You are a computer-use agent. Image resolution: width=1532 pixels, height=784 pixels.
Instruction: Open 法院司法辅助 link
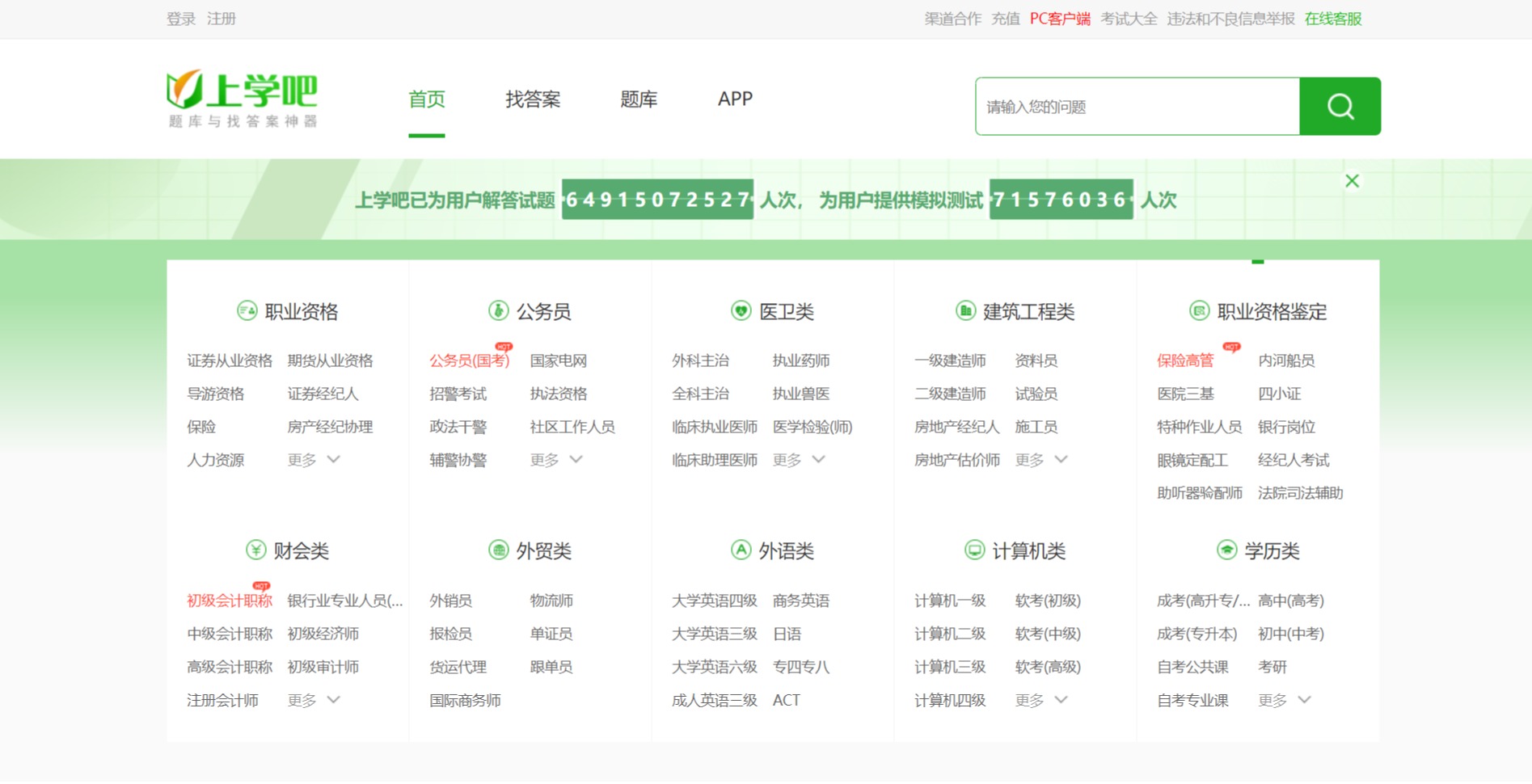(x=1301, y=493)
